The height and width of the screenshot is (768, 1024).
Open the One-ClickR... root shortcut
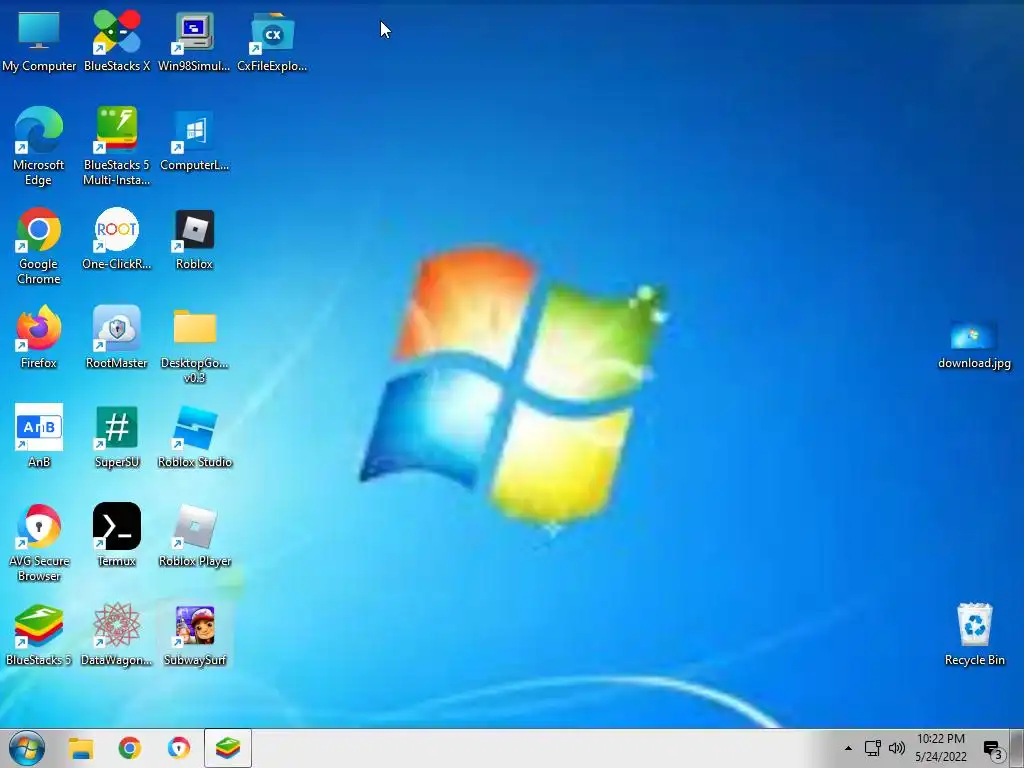pos(117,239)
